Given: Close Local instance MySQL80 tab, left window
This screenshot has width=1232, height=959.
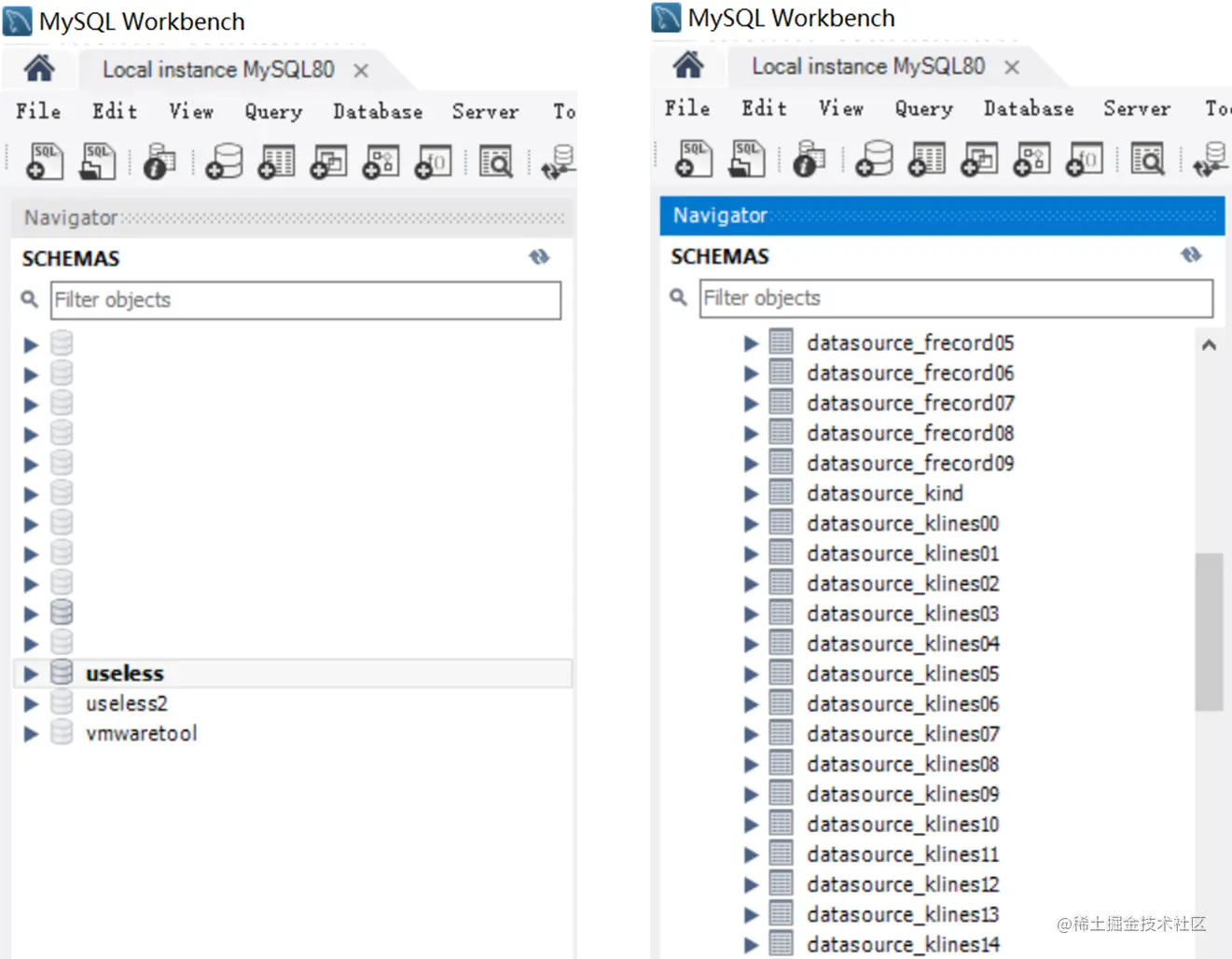Looking at the screenshot, I should (x=361, y=71).
